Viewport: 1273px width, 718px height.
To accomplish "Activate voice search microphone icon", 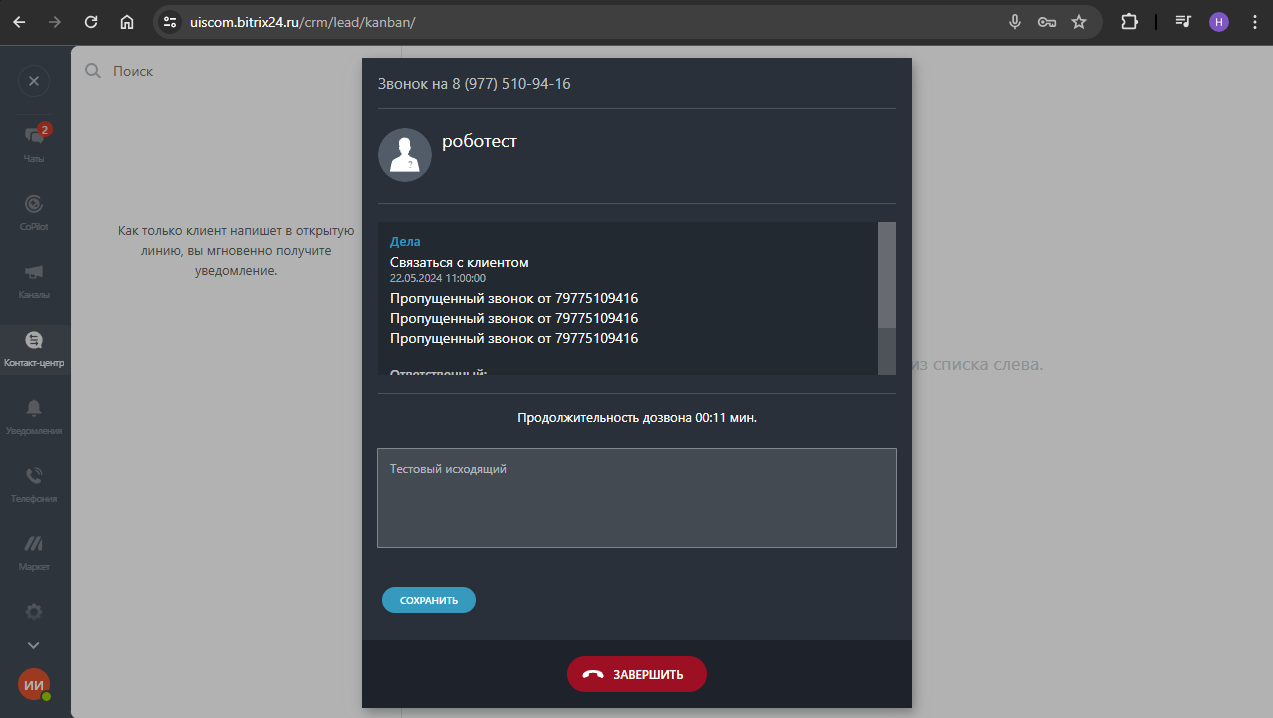I will (x=1015, y=22).
